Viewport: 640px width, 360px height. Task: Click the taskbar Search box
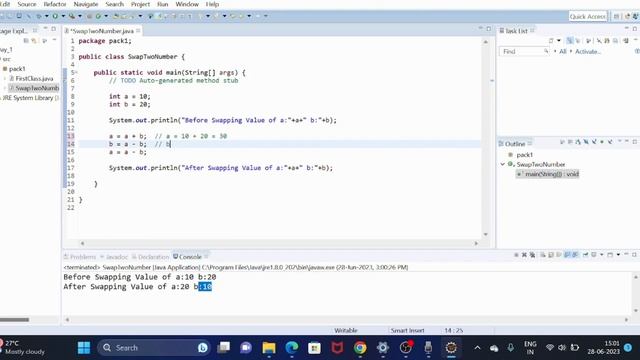click(x=154, y=348)
